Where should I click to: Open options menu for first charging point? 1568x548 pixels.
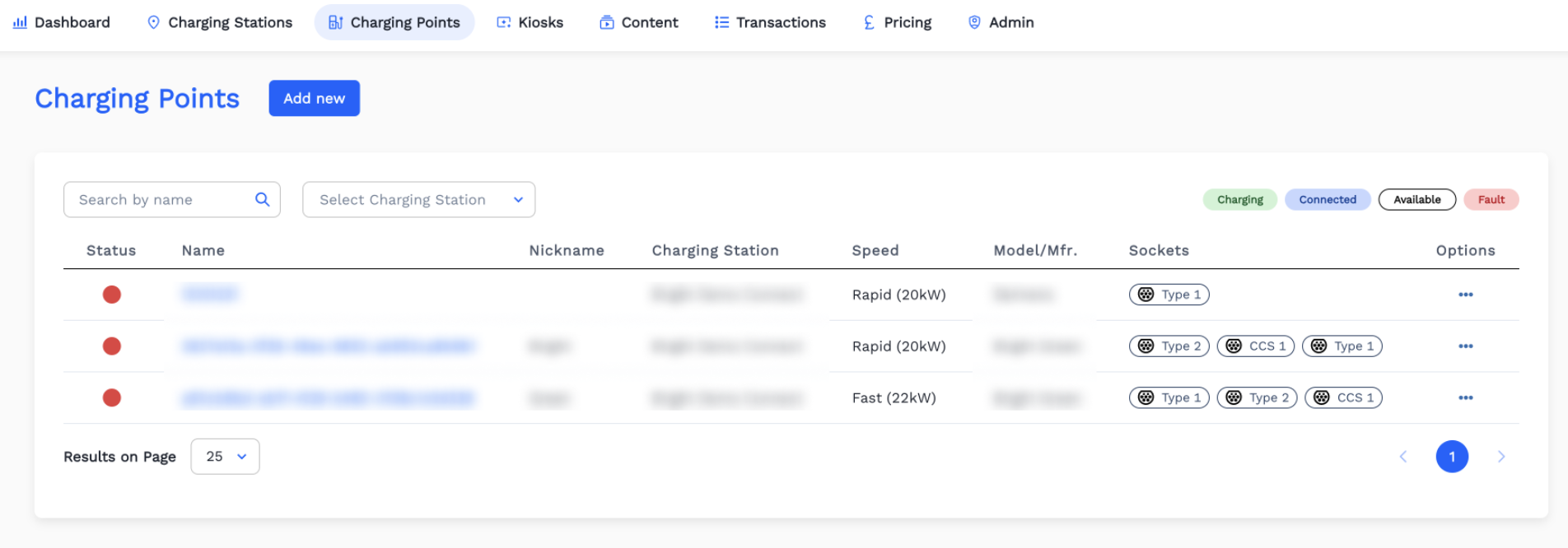pyautogui.click(x=1465, y=295)
